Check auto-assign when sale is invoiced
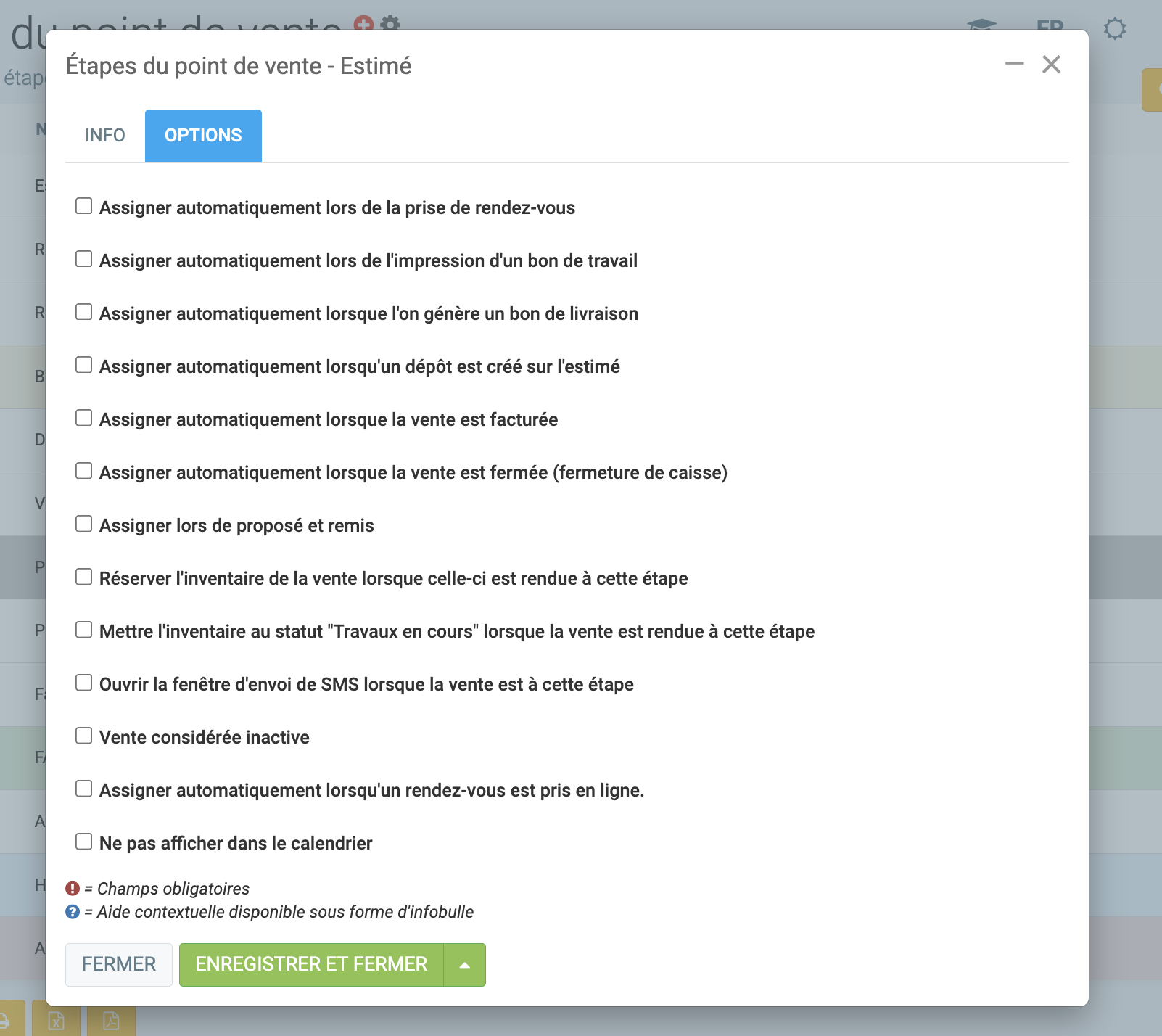 (x=84, y=419)
